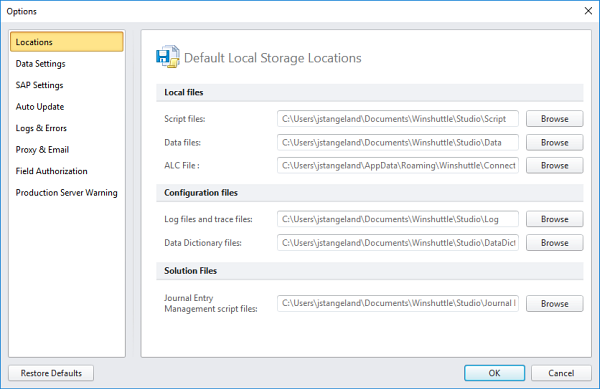Open the SAP Settings category

pos(39,85)
